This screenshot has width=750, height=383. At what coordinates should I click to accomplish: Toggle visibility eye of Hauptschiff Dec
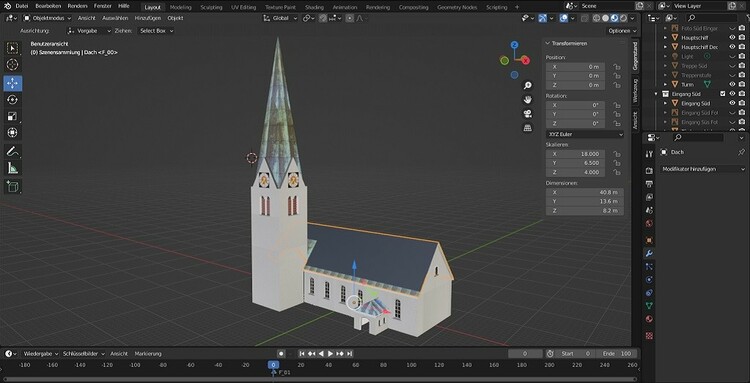point(732,47)
